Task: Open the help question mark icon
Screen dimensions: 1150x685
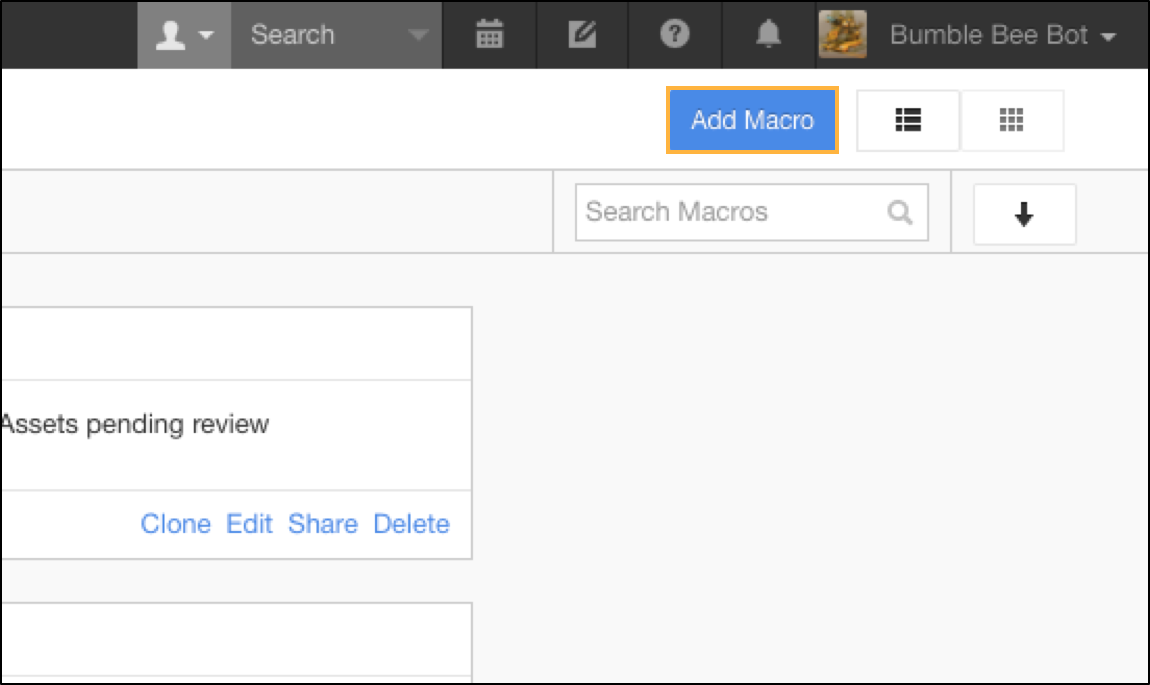Action: point(675,34)
